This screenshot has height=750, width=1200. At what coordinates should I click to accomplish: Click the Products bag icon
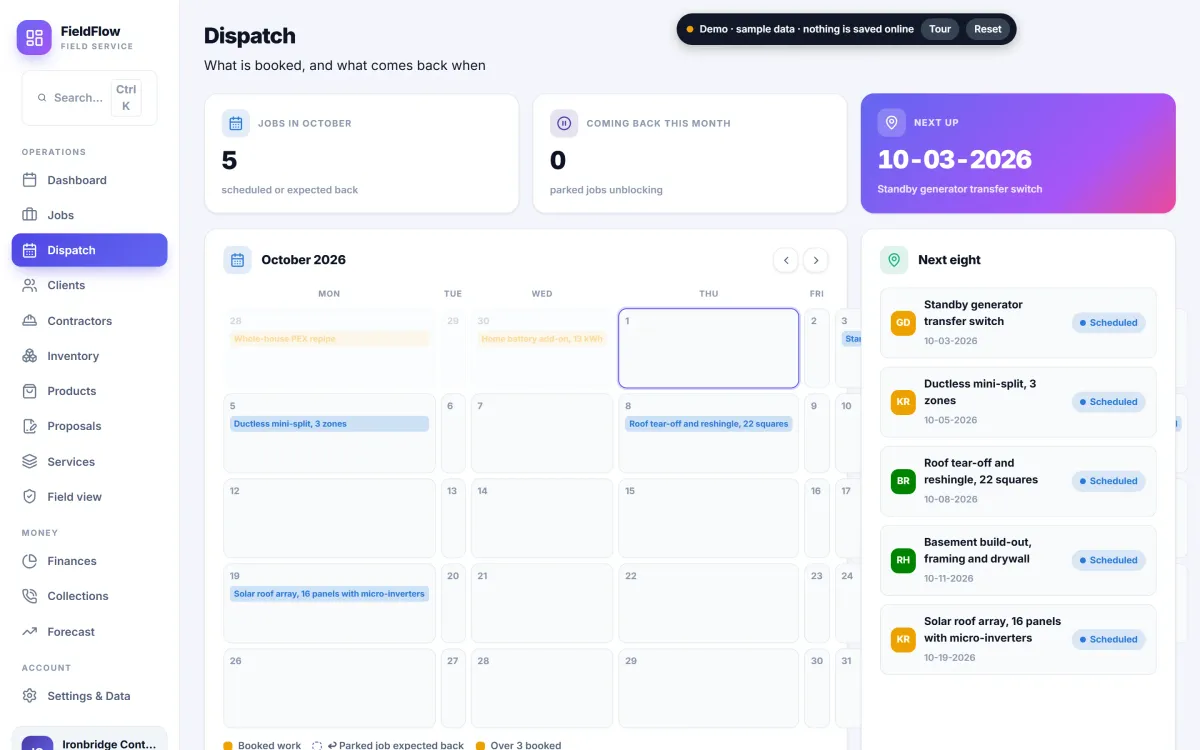tap(30, 391)
